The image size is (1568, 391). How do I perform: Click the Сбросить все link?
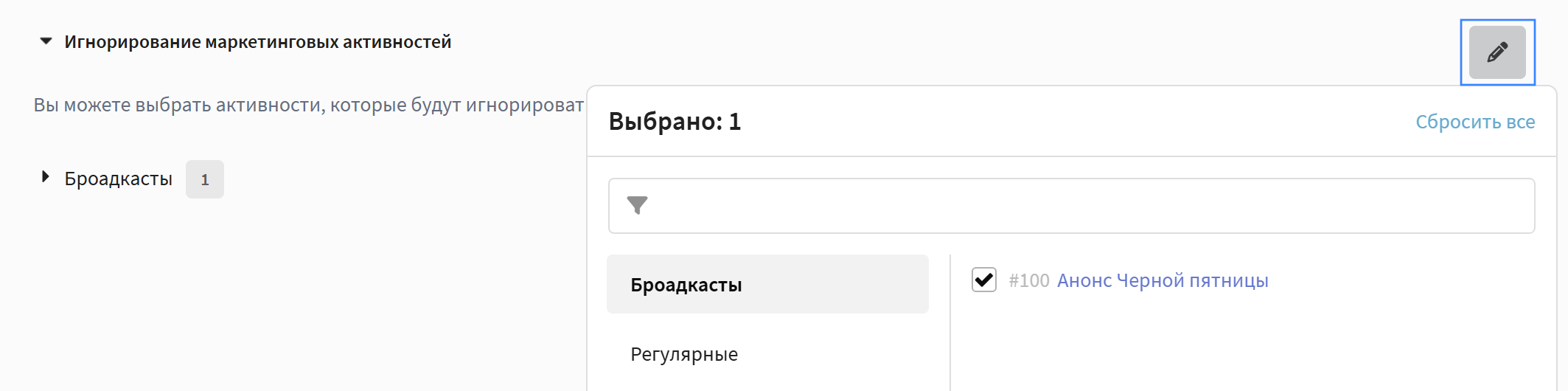click(x=1474, y=122)
